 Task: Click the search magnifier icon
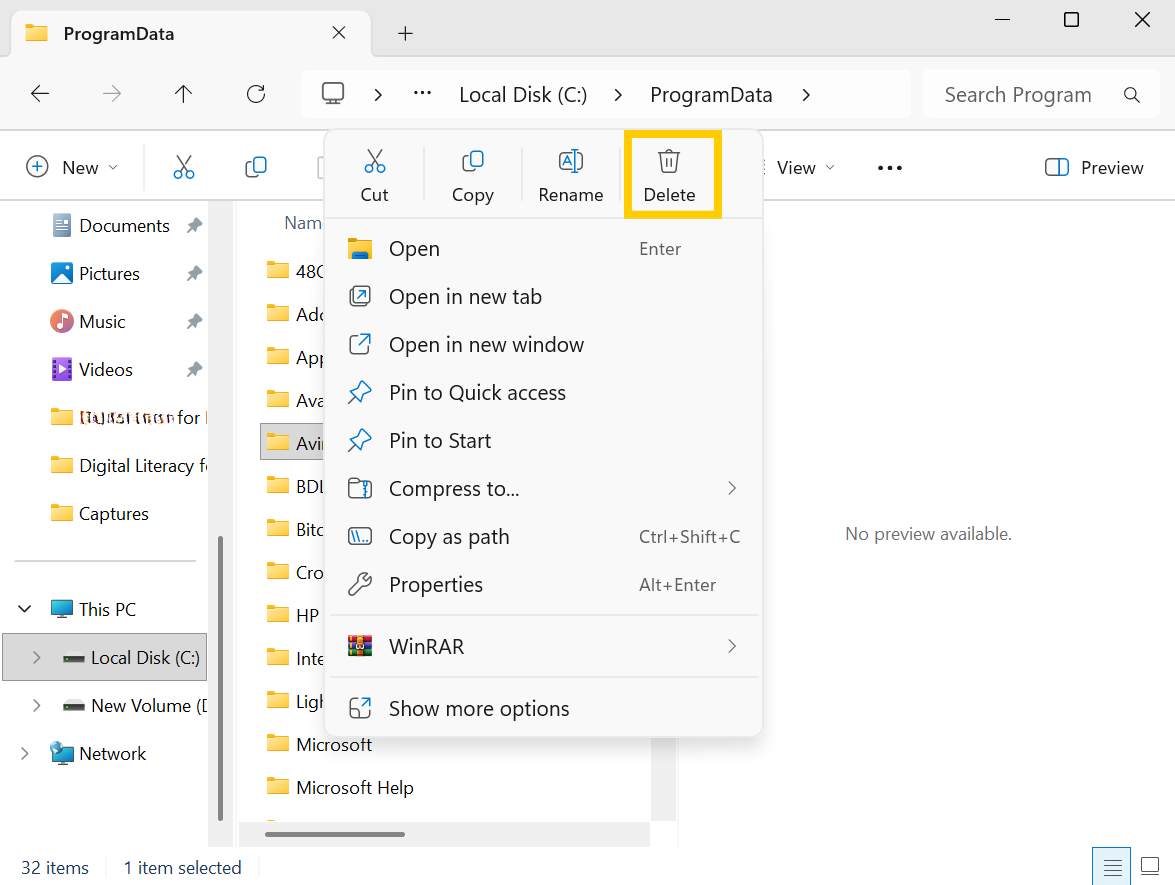point(1132,95)
